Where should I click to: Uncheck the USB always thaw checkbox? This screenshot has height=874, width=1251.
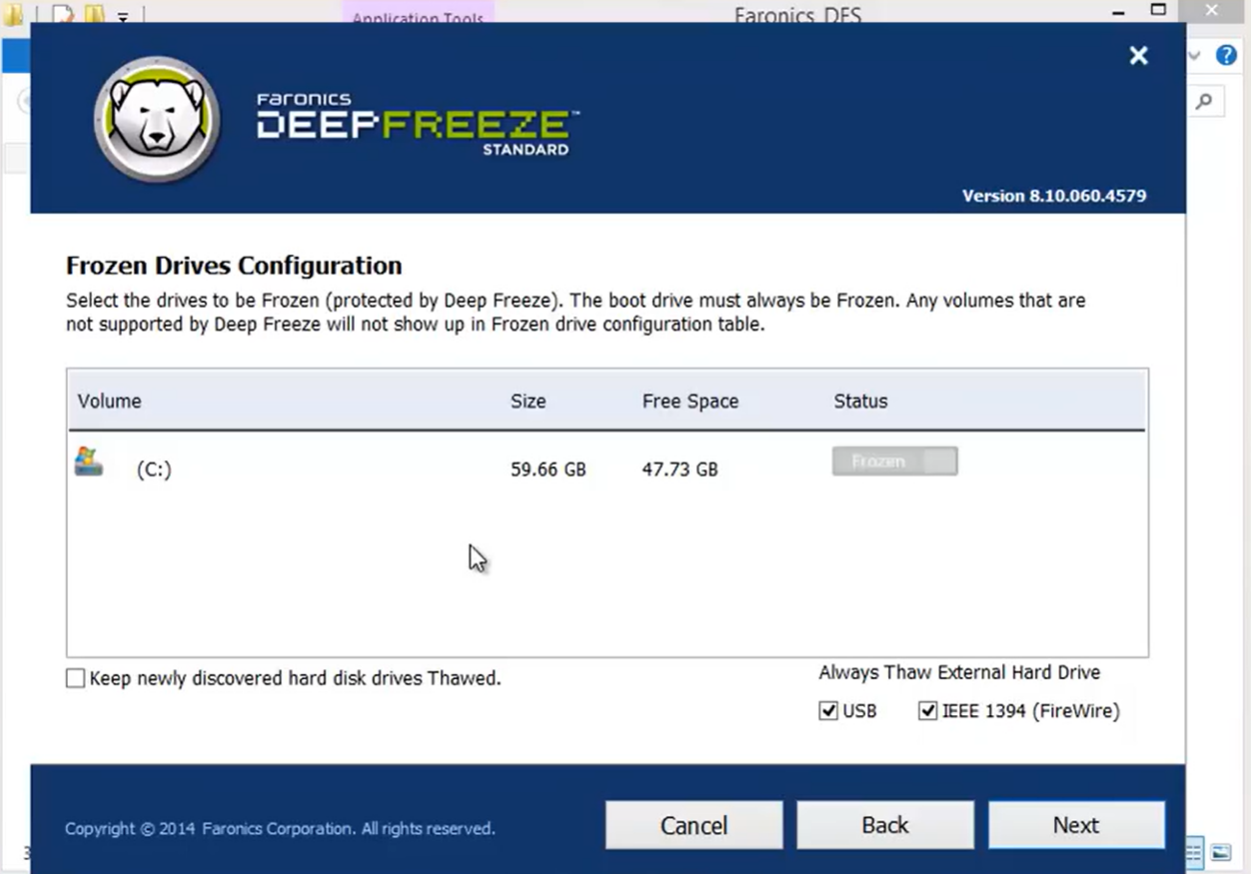pyautogui.click(x=828, y=711)
